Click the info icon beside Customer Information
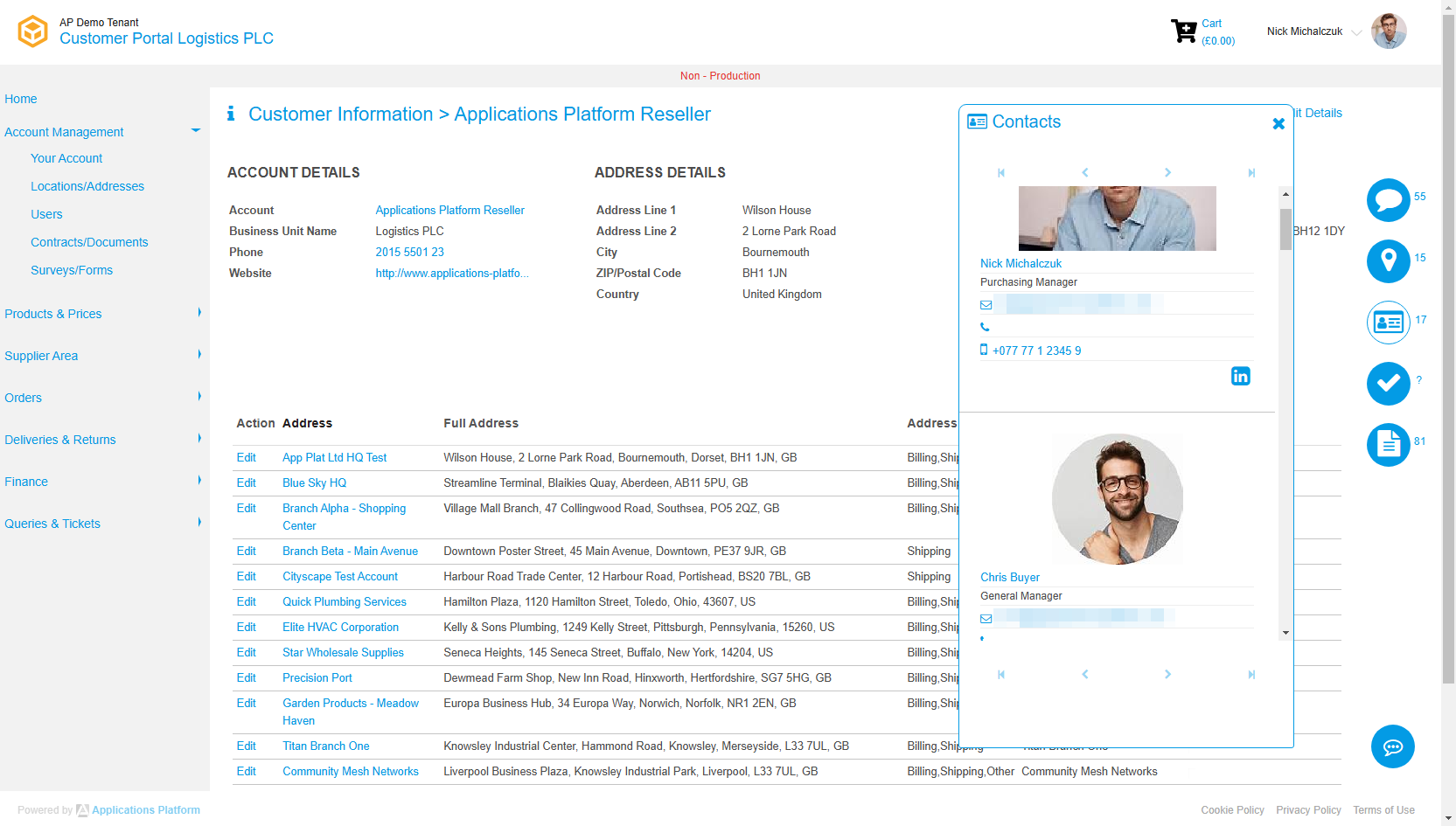 click(231, 114)
